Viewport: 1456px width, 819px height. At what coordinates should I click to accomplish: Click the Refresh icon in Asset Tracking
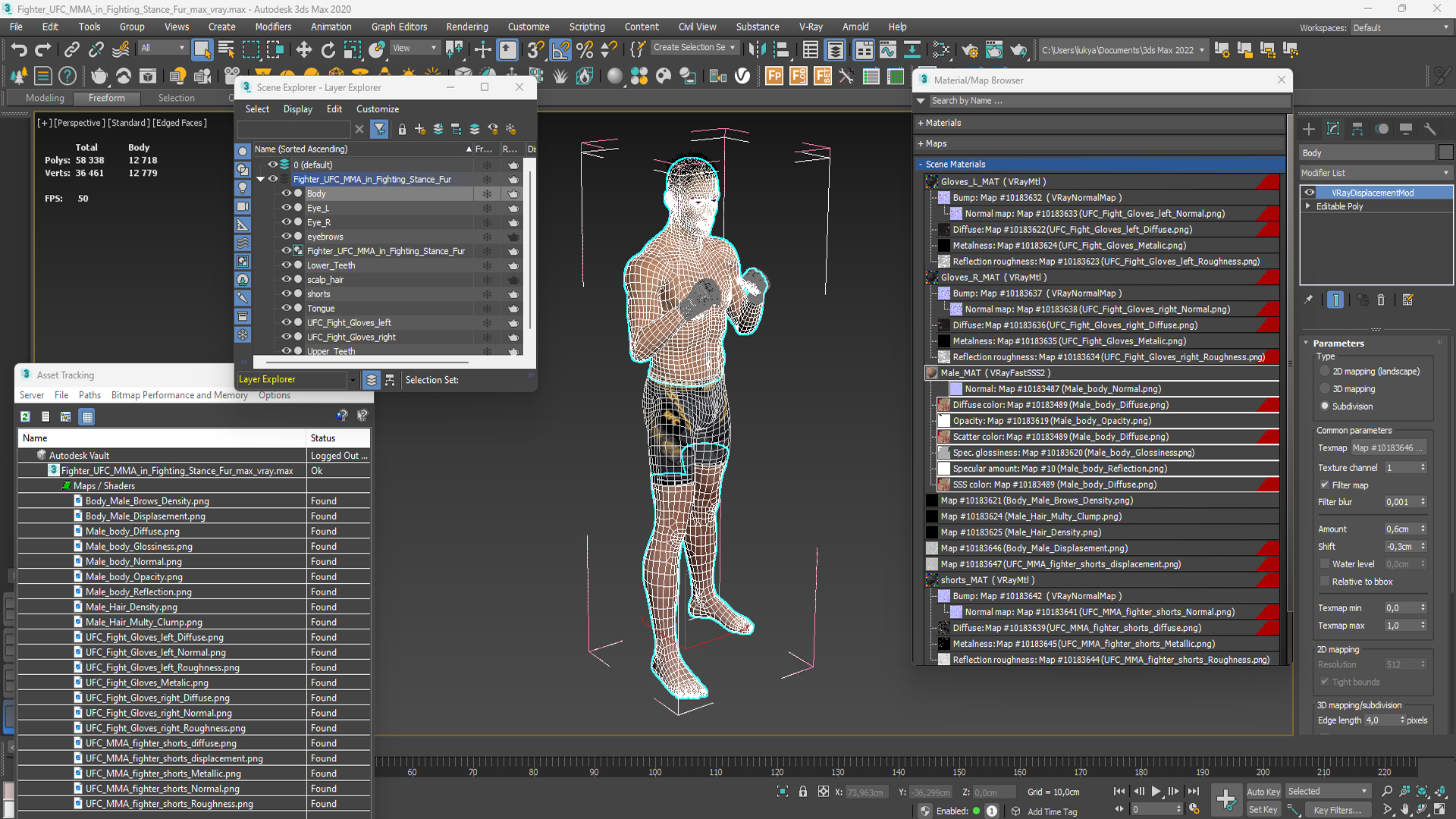pyautogui.click(x=25, y=416)
